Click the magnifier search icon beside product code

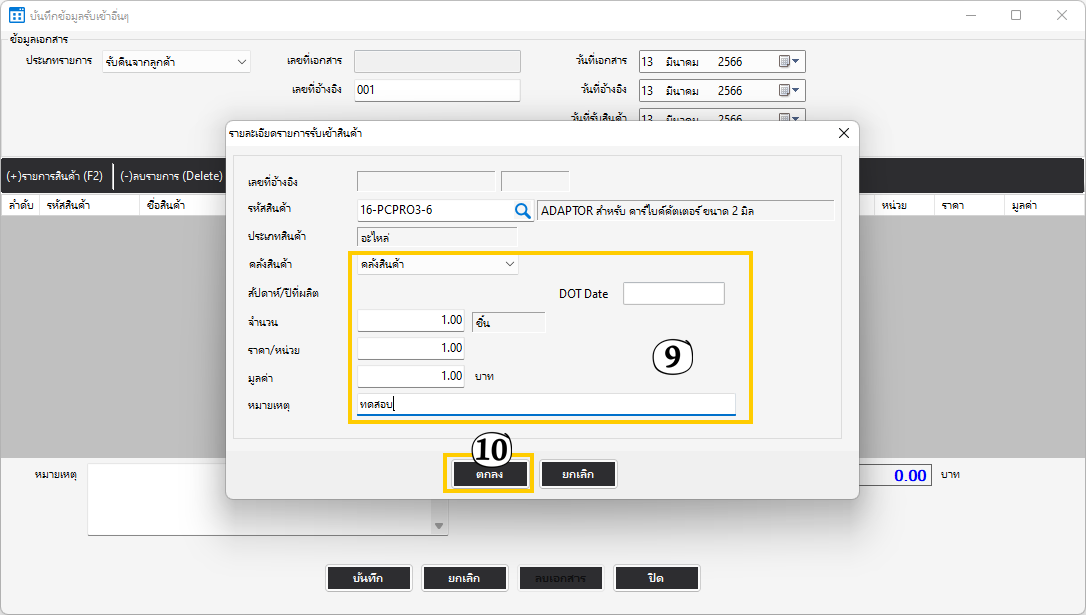523,210
